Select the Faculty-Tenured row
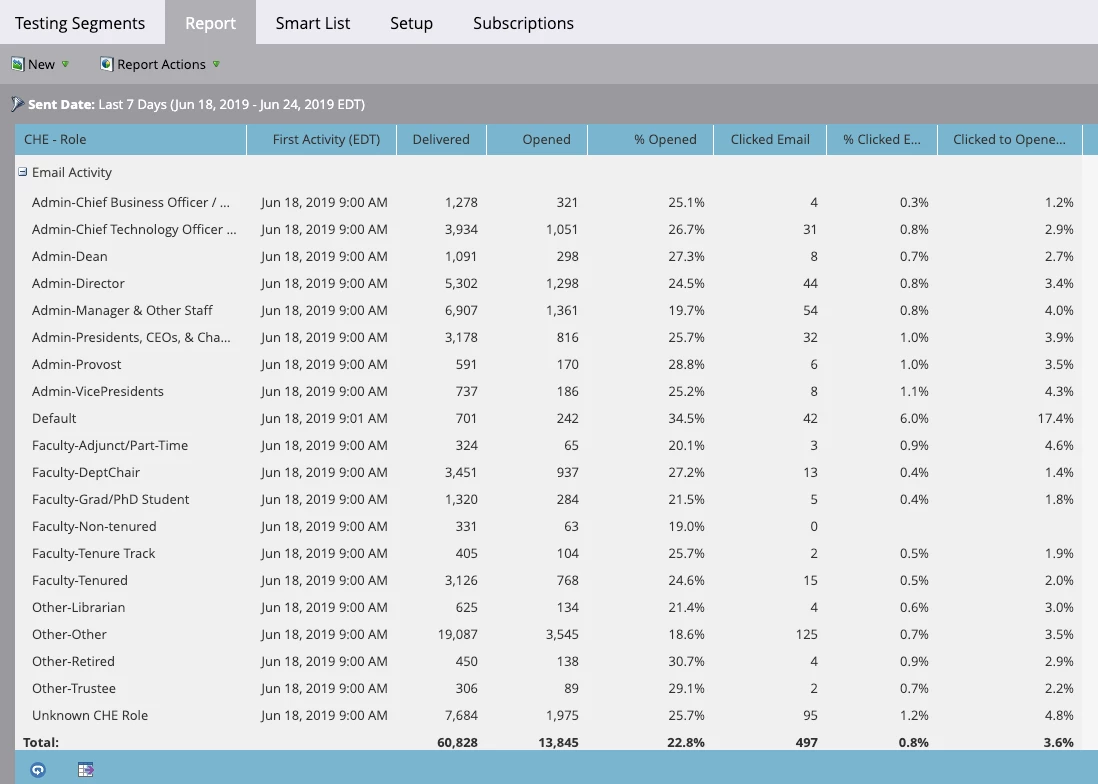Viewport: 1098px width, 784px height. [549, 580]
